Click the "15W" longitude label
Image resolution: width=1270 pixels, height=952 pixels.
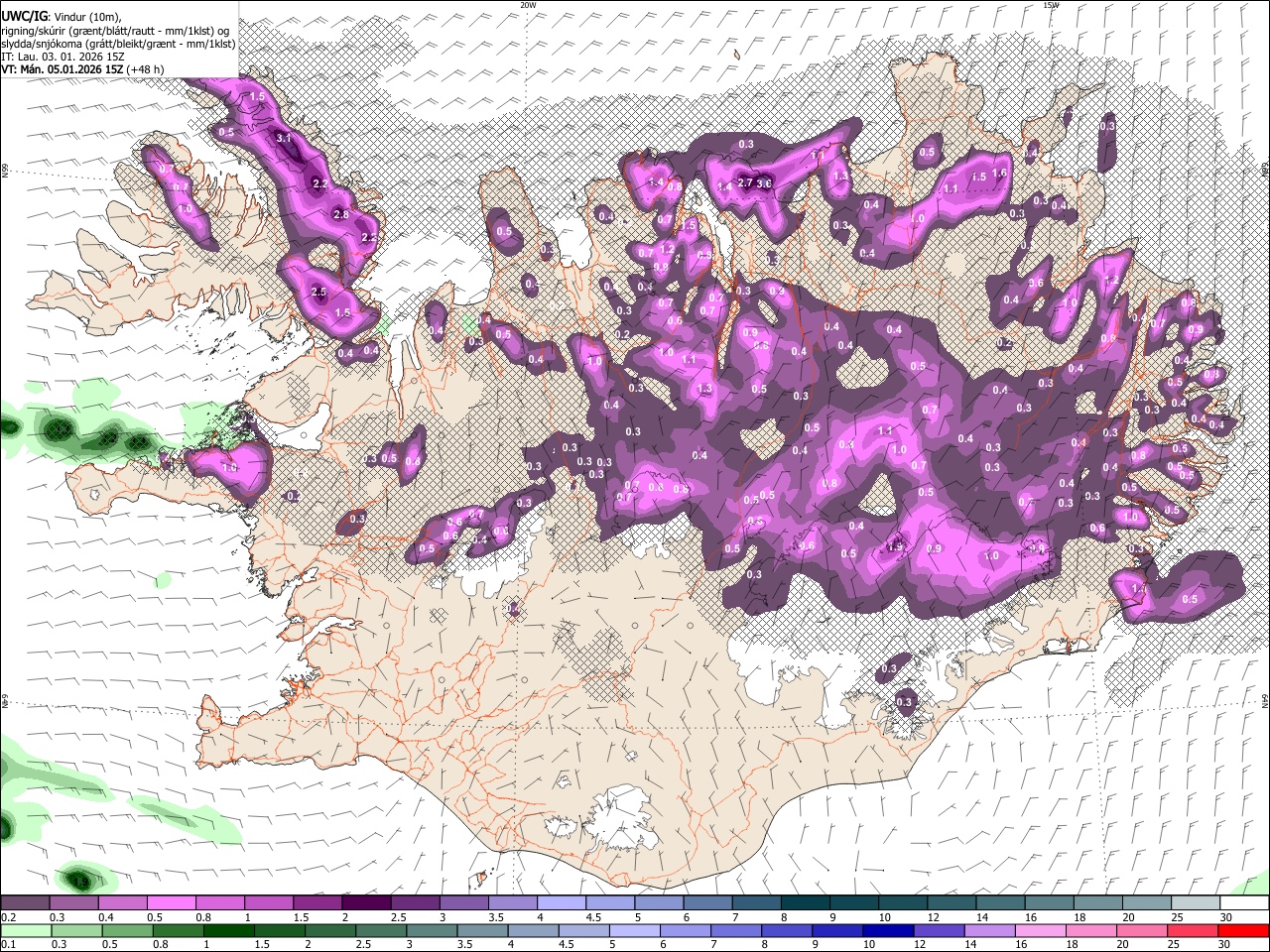1052,5
